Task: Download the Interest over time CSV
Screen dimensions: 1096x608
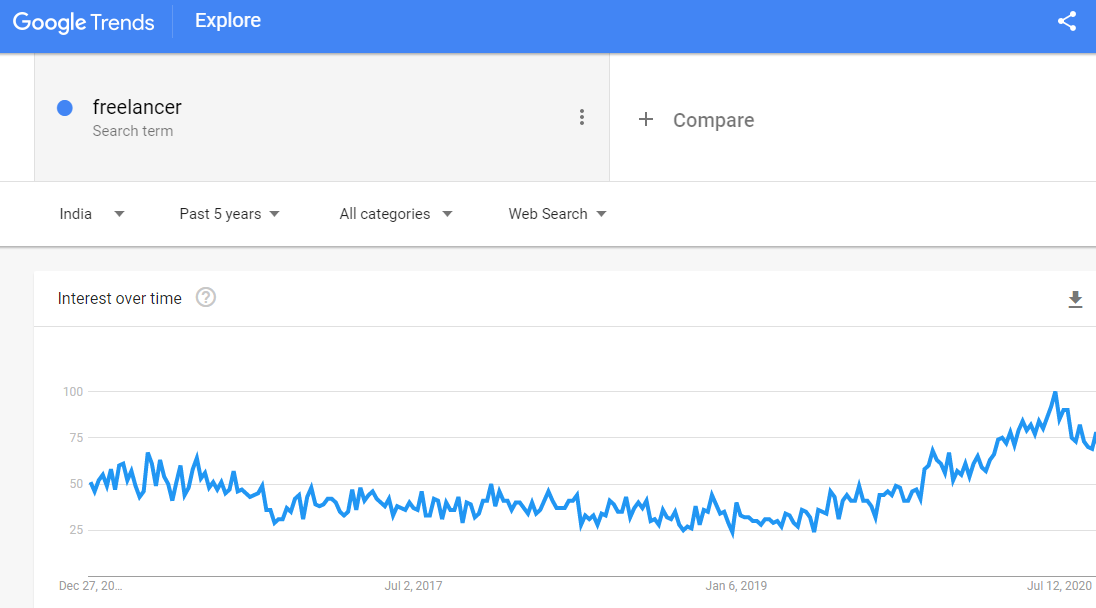Action: tap(1075, 299)
